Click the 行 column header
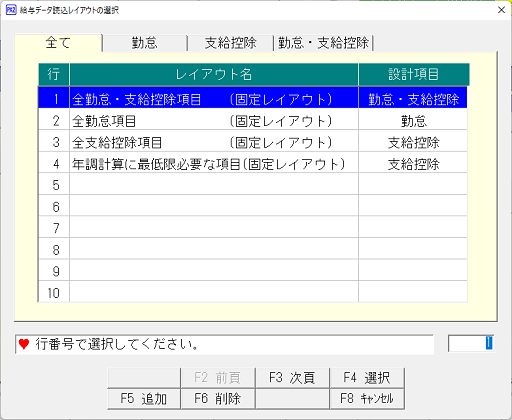The height and width of the screenshot is (420, 512). tap(54, 74)
